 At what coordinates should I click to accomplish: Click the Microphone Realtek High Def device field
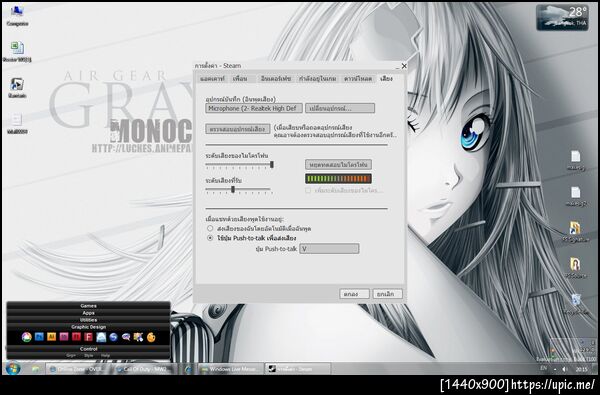[254, 108]
